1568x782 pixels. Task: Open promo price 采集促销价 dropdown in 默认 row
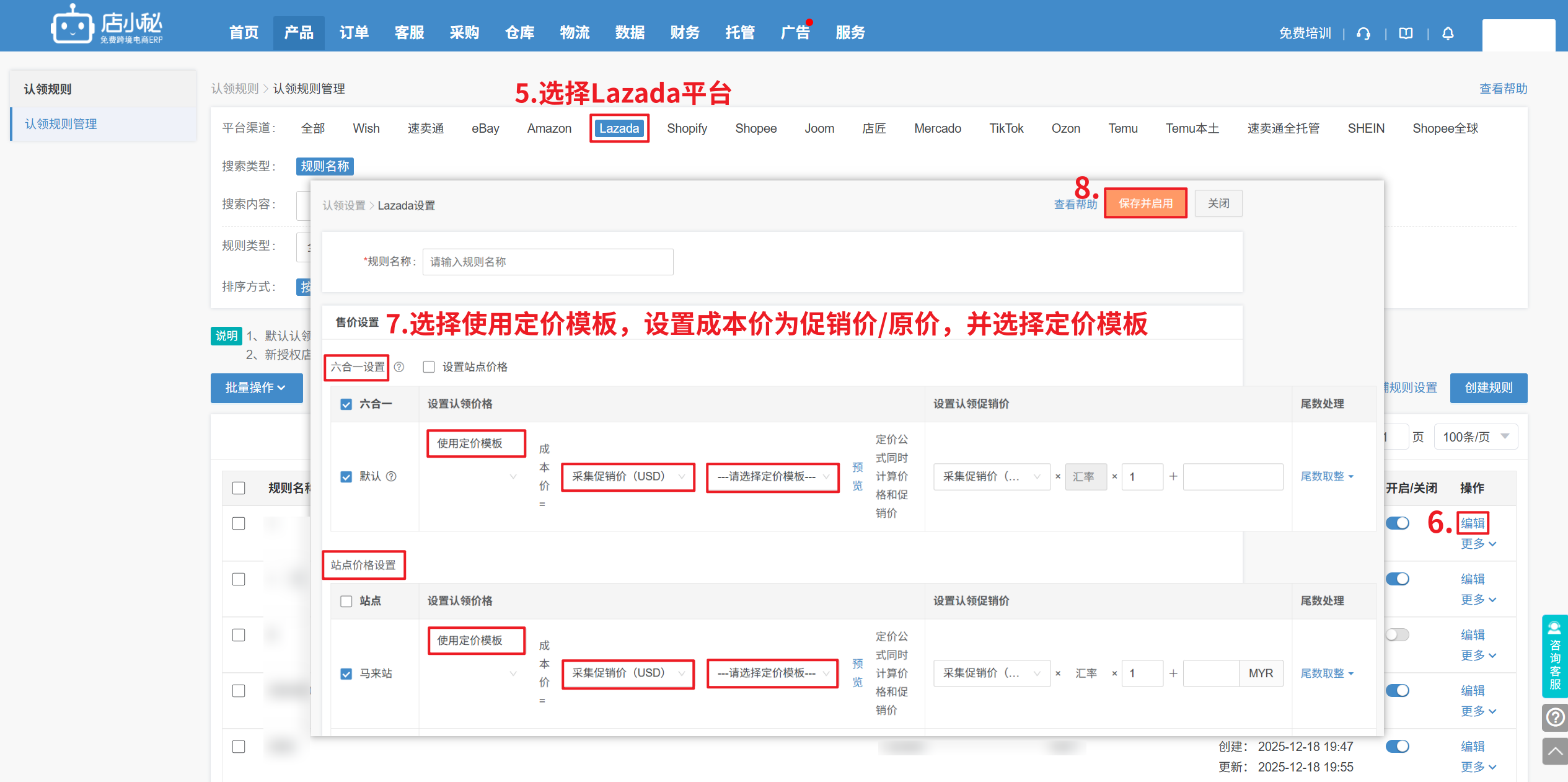[992, 476]
